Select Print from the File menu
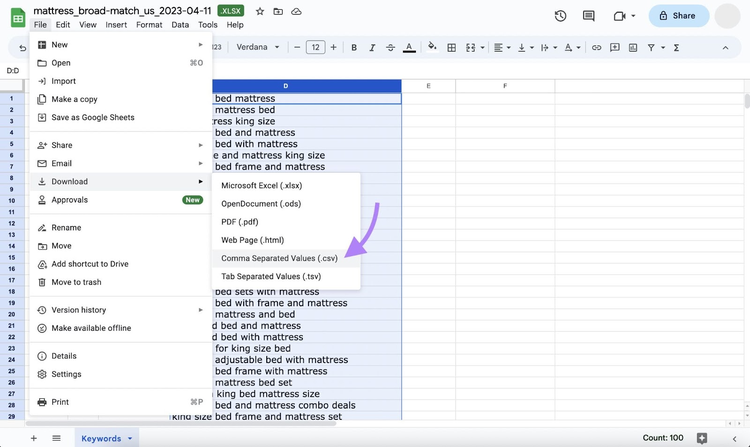 [x=121, y=402]
